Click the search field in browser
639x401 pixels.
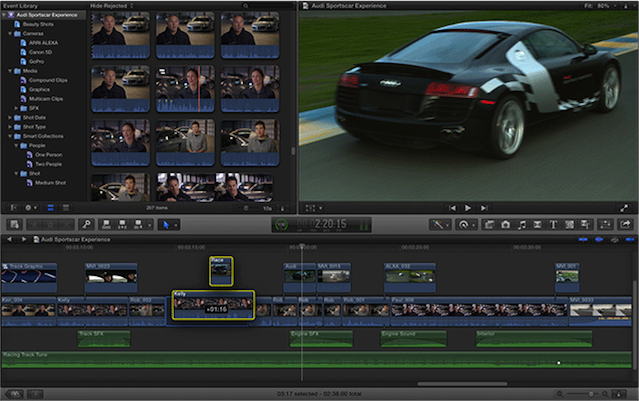click(267, 6)
